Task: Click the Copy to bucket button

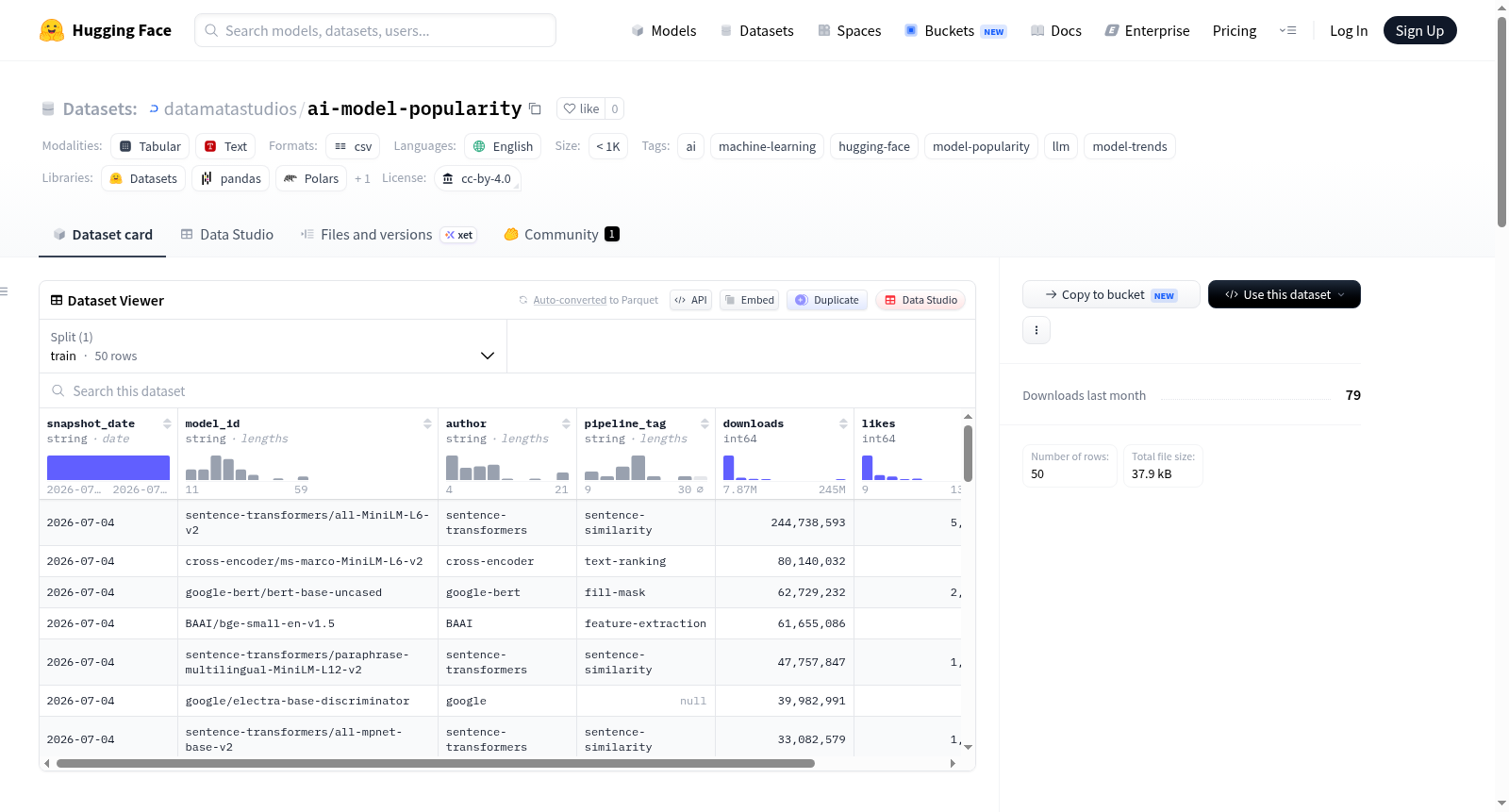Action: [x=1111, y=294]
